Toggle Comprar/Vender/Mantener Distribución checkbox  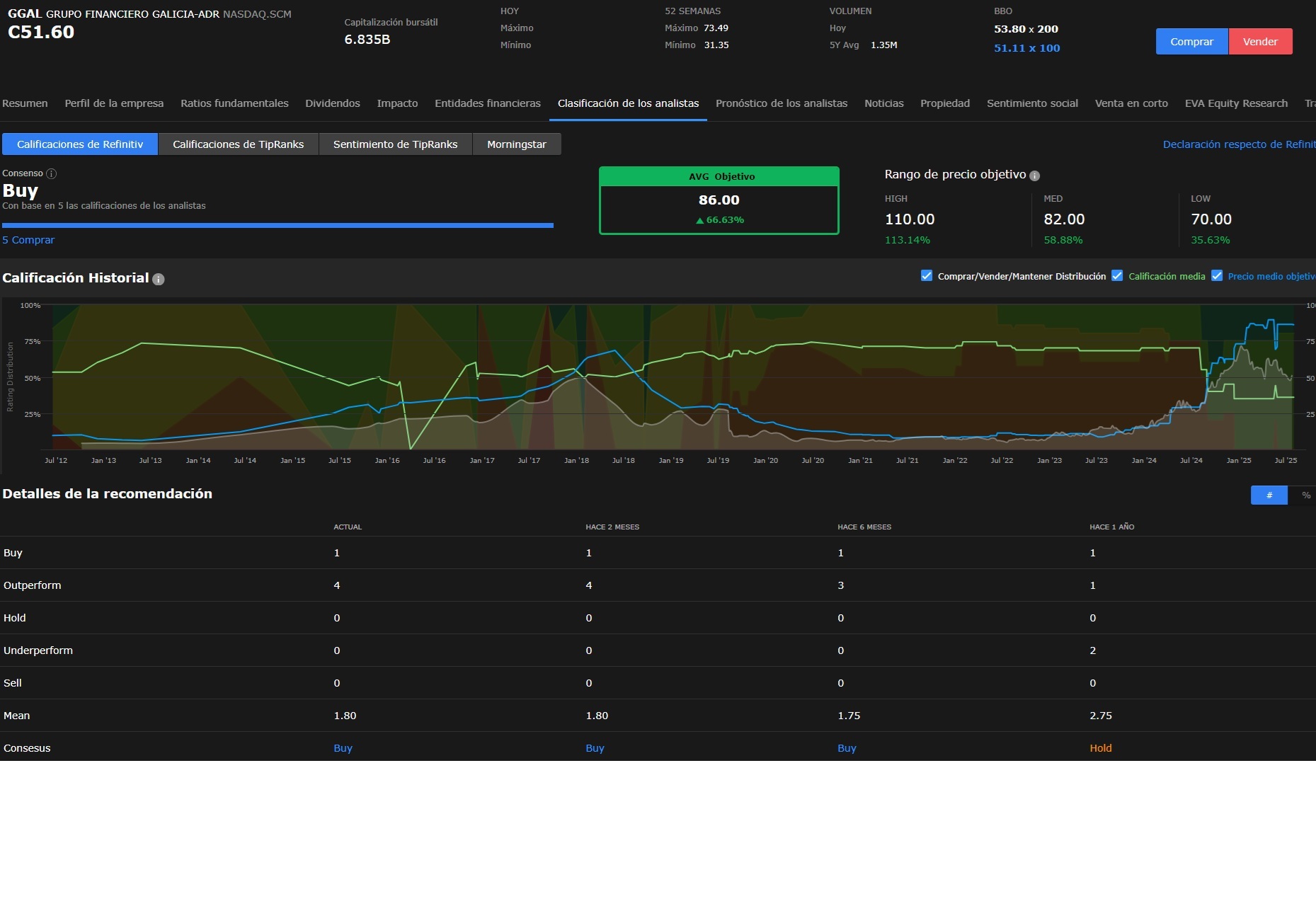point(926,275)
